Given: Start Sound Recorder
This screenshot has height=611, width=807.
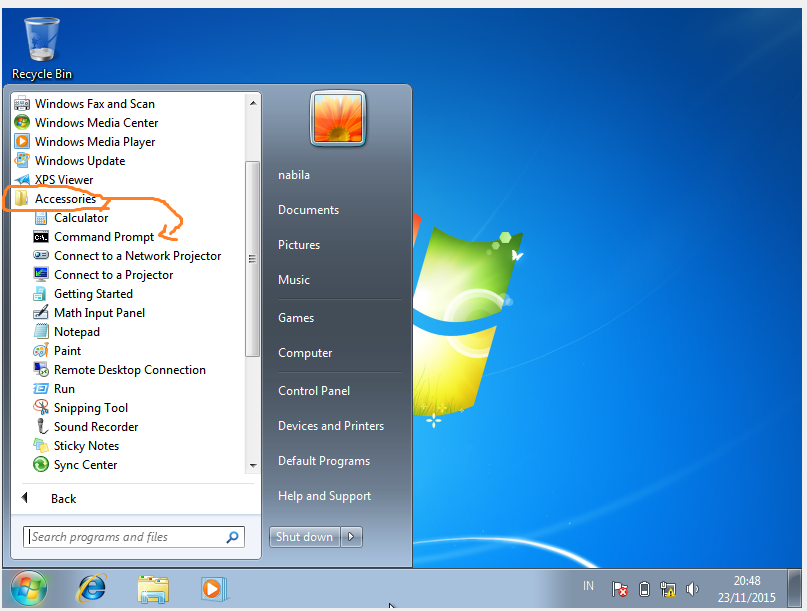Looking at the screenshot, I should click(x=92, y=426).
